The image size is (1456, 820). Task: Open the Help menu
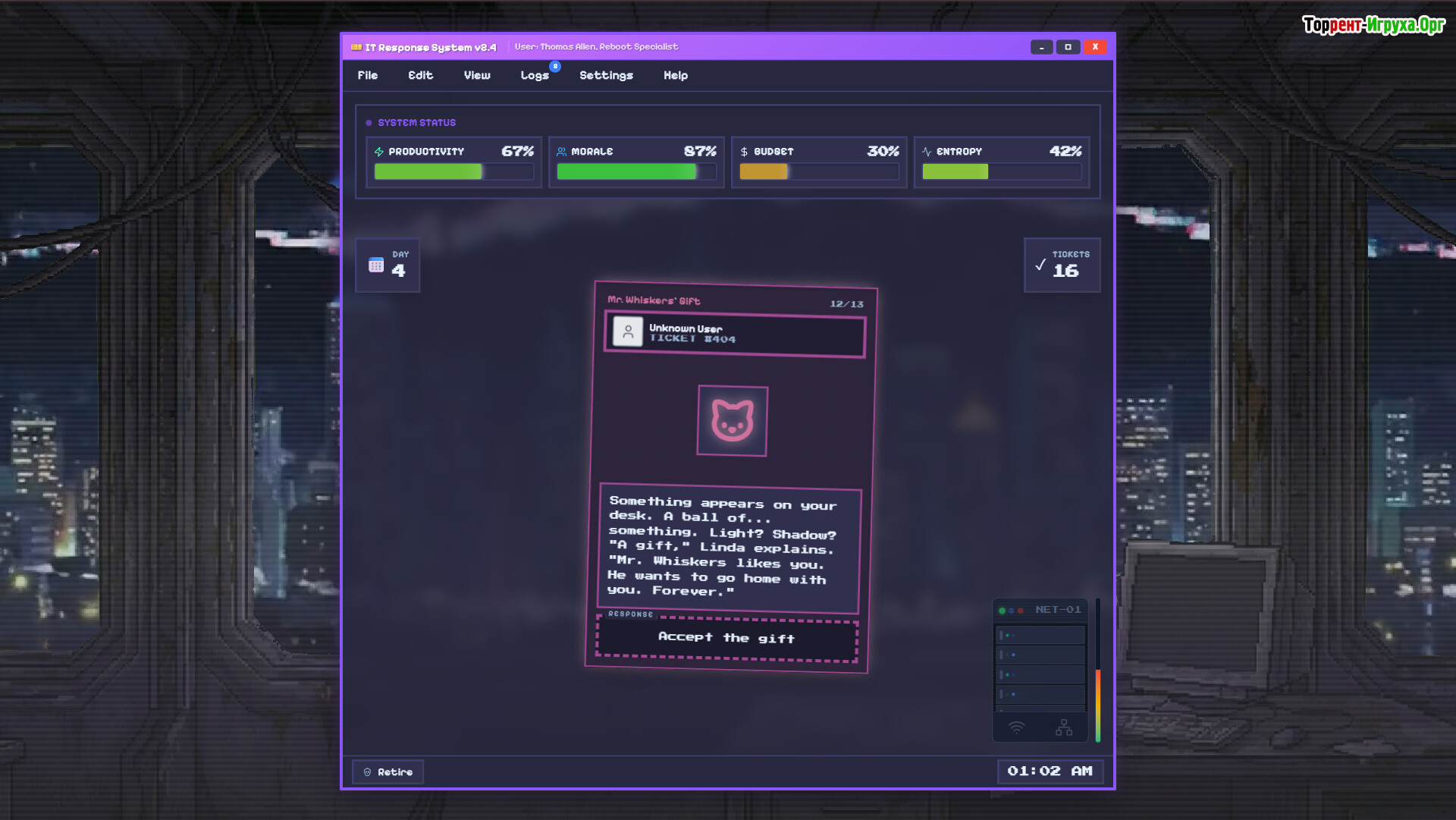point(676,75)
